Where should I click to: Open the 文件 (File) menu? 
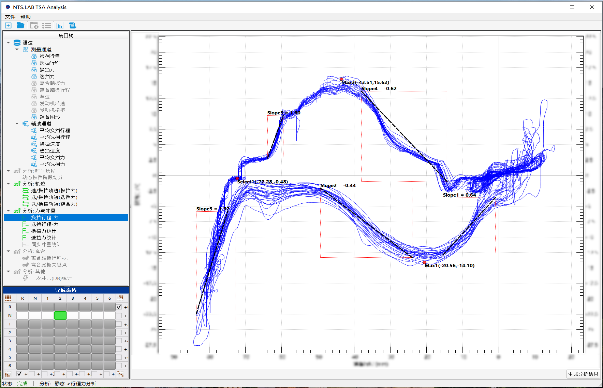click(x=10, y=17)
